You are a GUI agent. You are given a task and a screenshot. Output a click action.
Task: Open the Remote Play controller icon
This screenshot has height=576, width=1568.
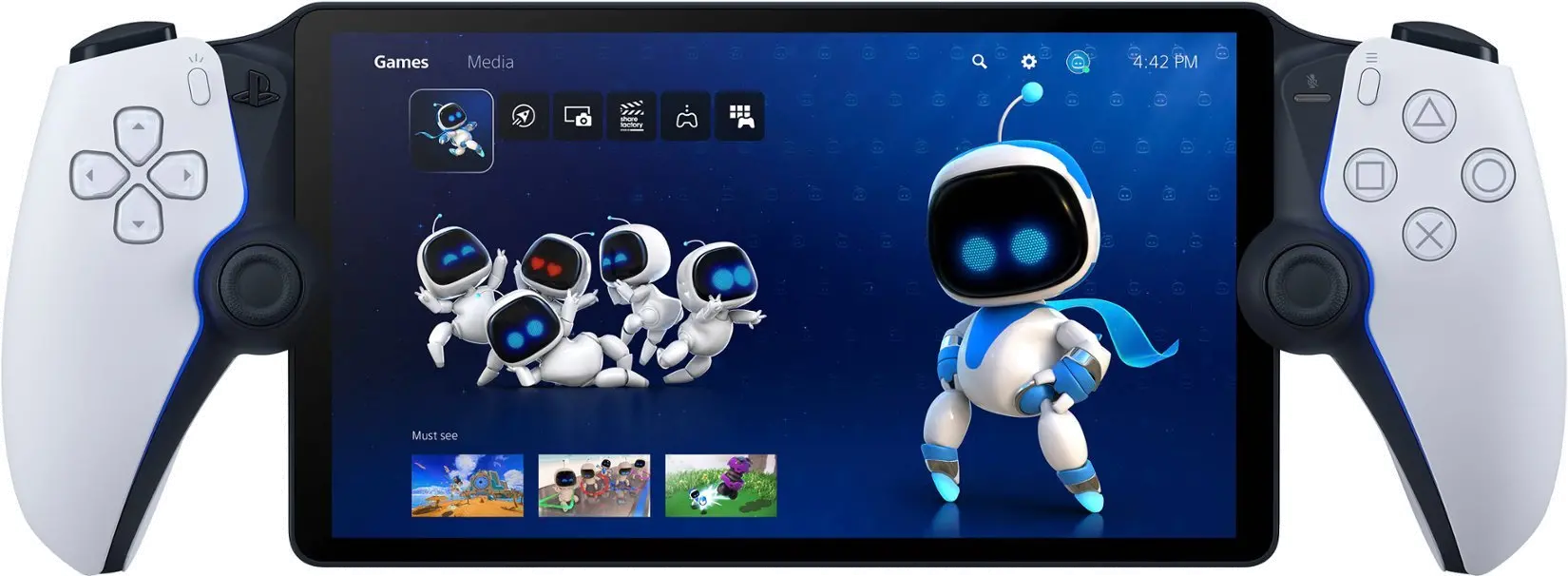(686, 116)
